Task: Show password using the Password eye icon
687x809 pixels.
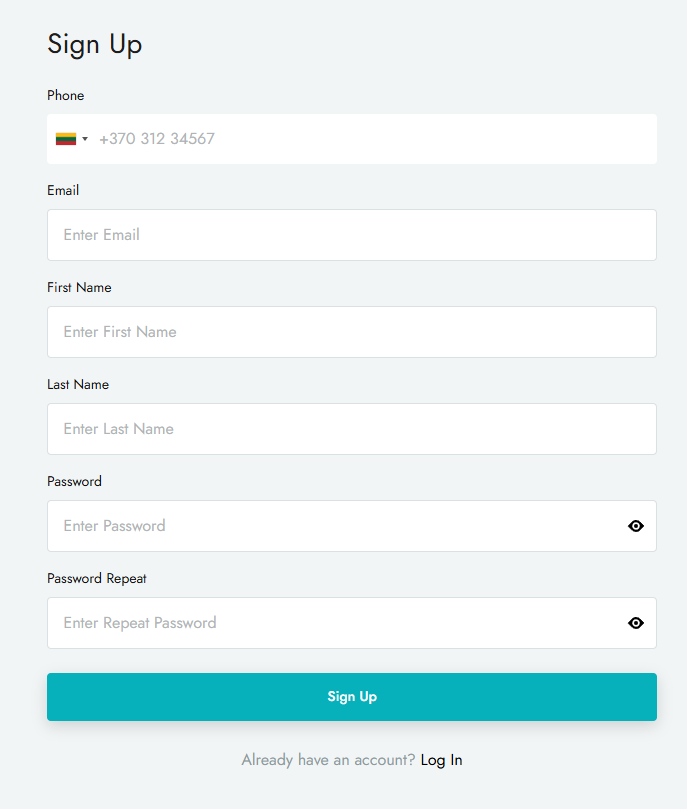Action: tap(636, 526)
